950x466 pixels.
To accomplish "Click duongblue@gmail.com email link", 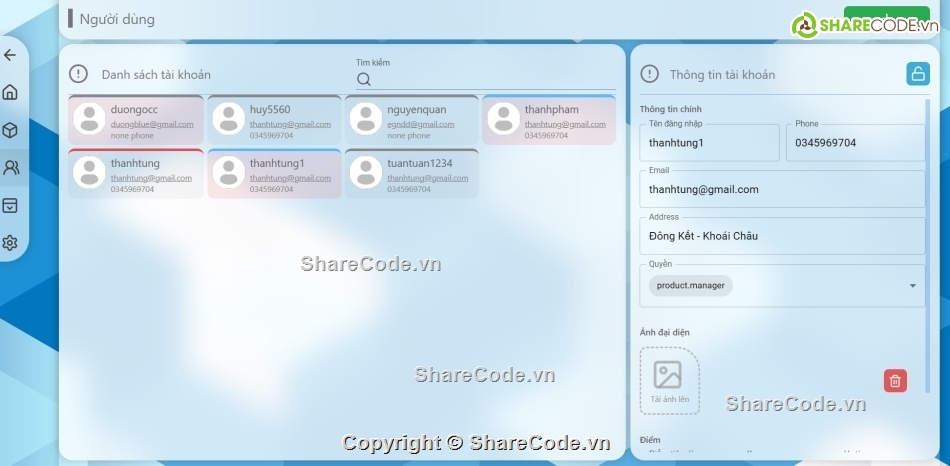I will coord(152,124).
